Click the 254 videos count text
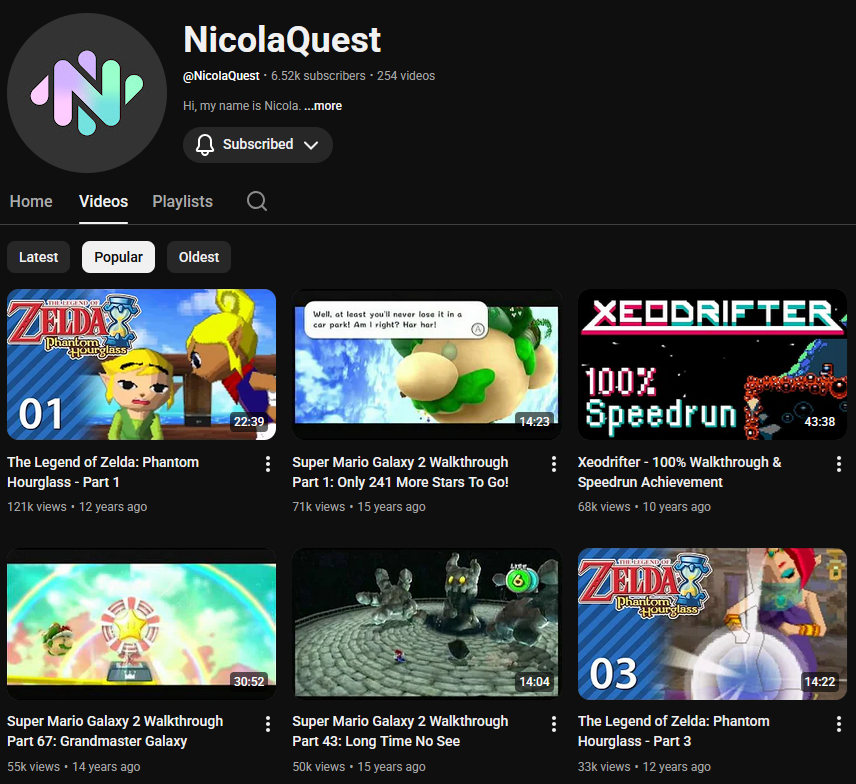Image resolution: width=856 pixels, height=784 pixels. coord(406,76)
